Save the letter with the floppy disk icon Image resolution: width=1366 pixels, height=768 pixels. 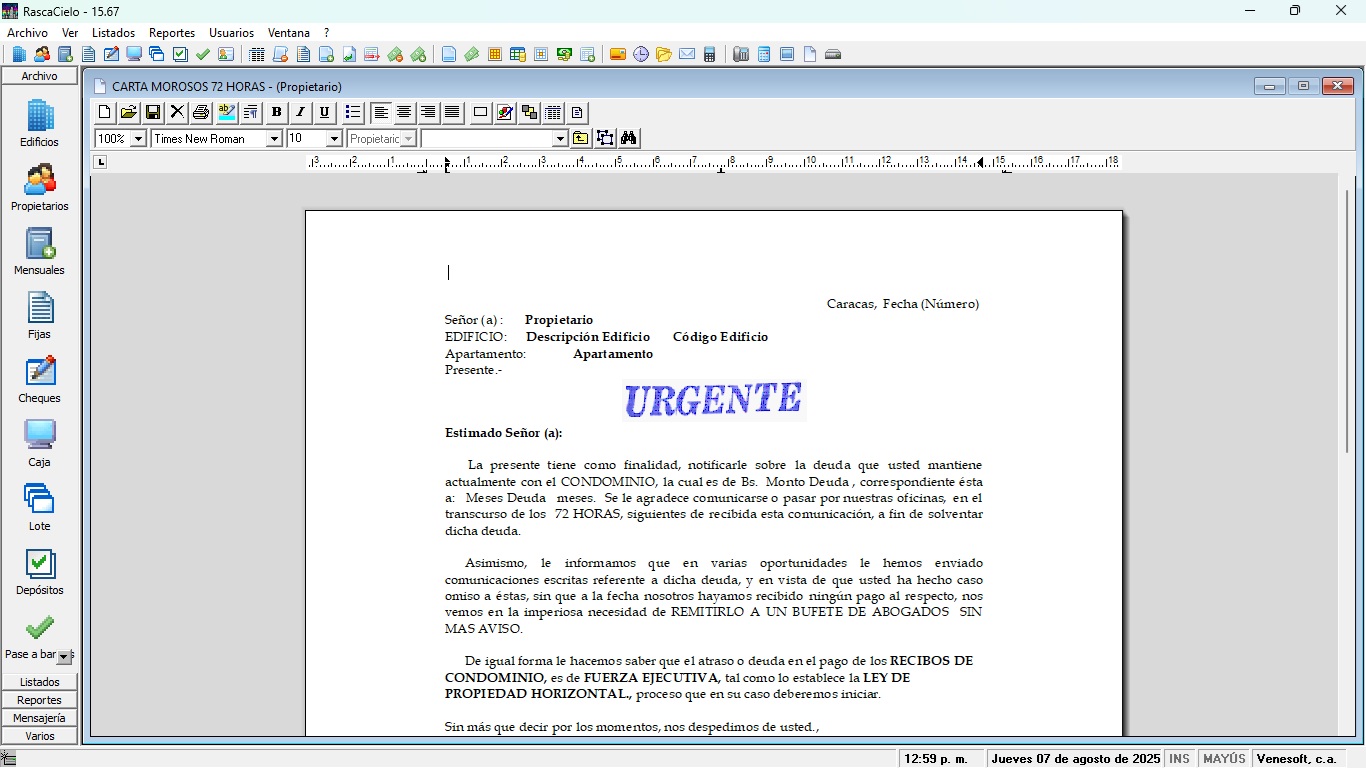coord(153,112)
